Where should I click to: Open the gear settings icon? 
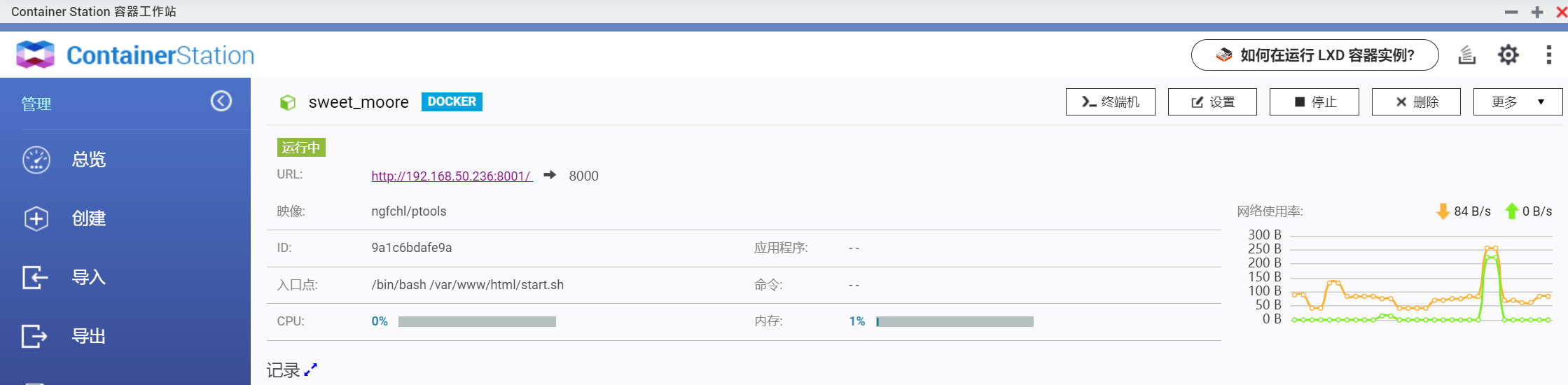tap(1508, 55)
